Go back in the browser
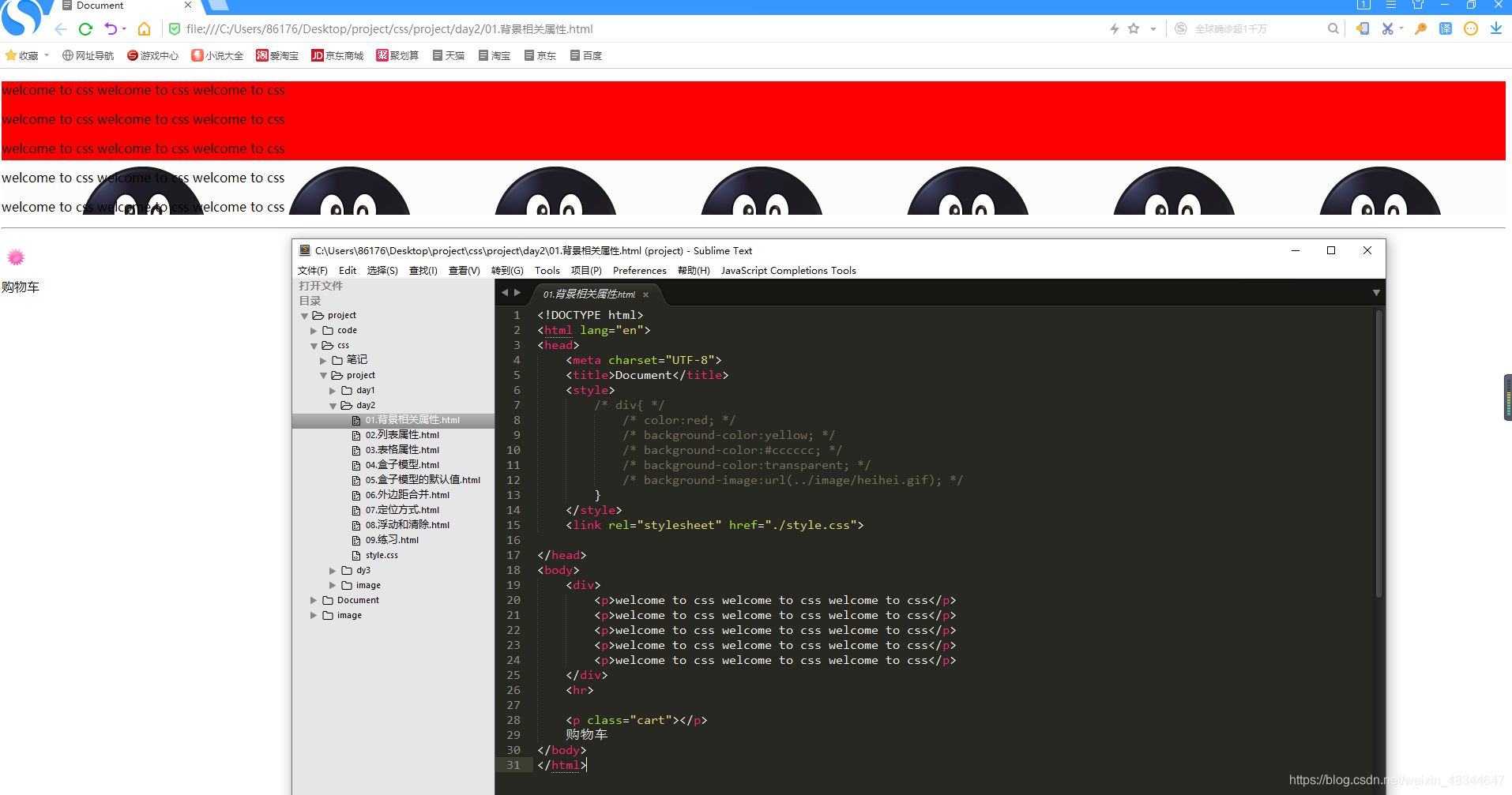 point(61,29)
